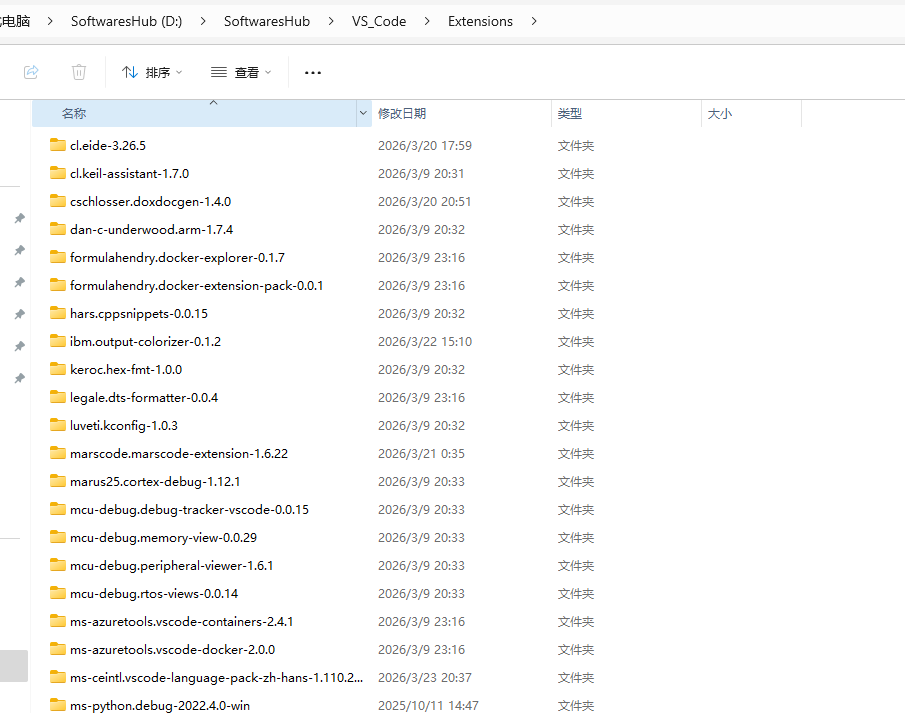
Task: Click the date 2026/3/22 15:10
Action: click(425, 342)
